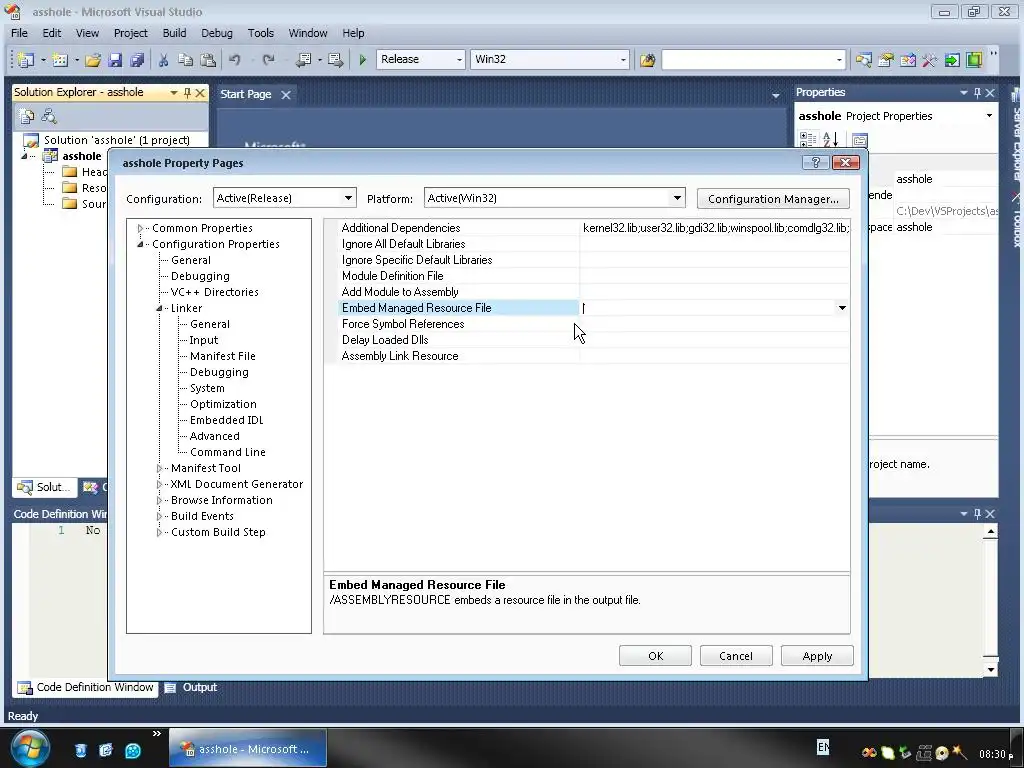Open the Release solution configuration dropdown
The height and width of the screenshot is (768, 1024).
click(459, 59)
